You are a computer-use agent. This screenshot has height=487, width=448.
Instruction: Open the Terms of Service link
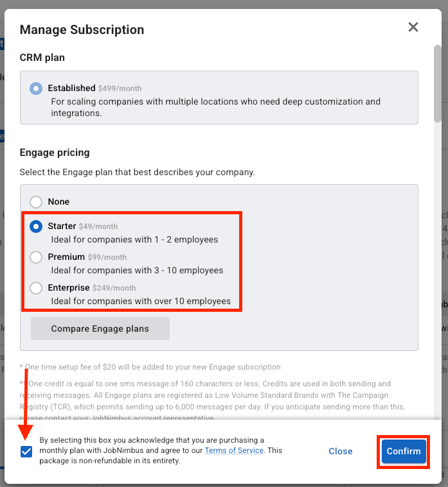234,450
